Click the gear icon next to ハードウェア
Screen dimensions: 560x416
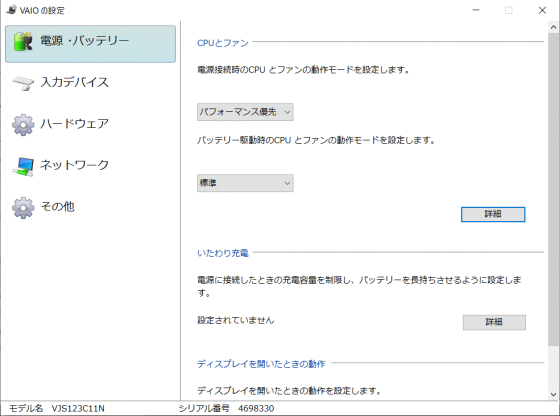tap(23, 125)
